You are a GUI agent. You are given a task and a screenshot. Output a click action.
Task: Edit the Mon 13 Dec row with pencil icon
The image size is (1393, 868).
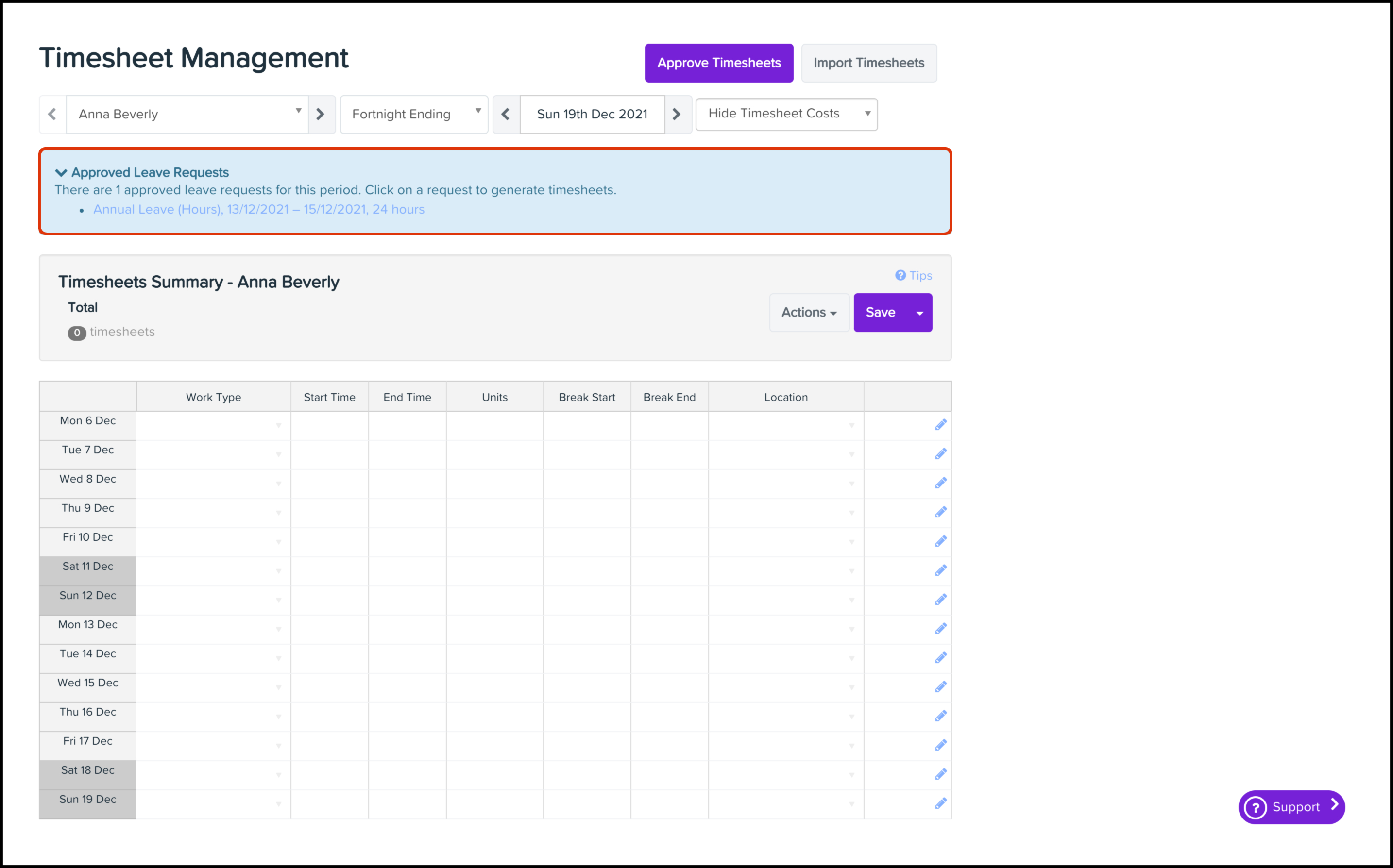click(940, 629)
